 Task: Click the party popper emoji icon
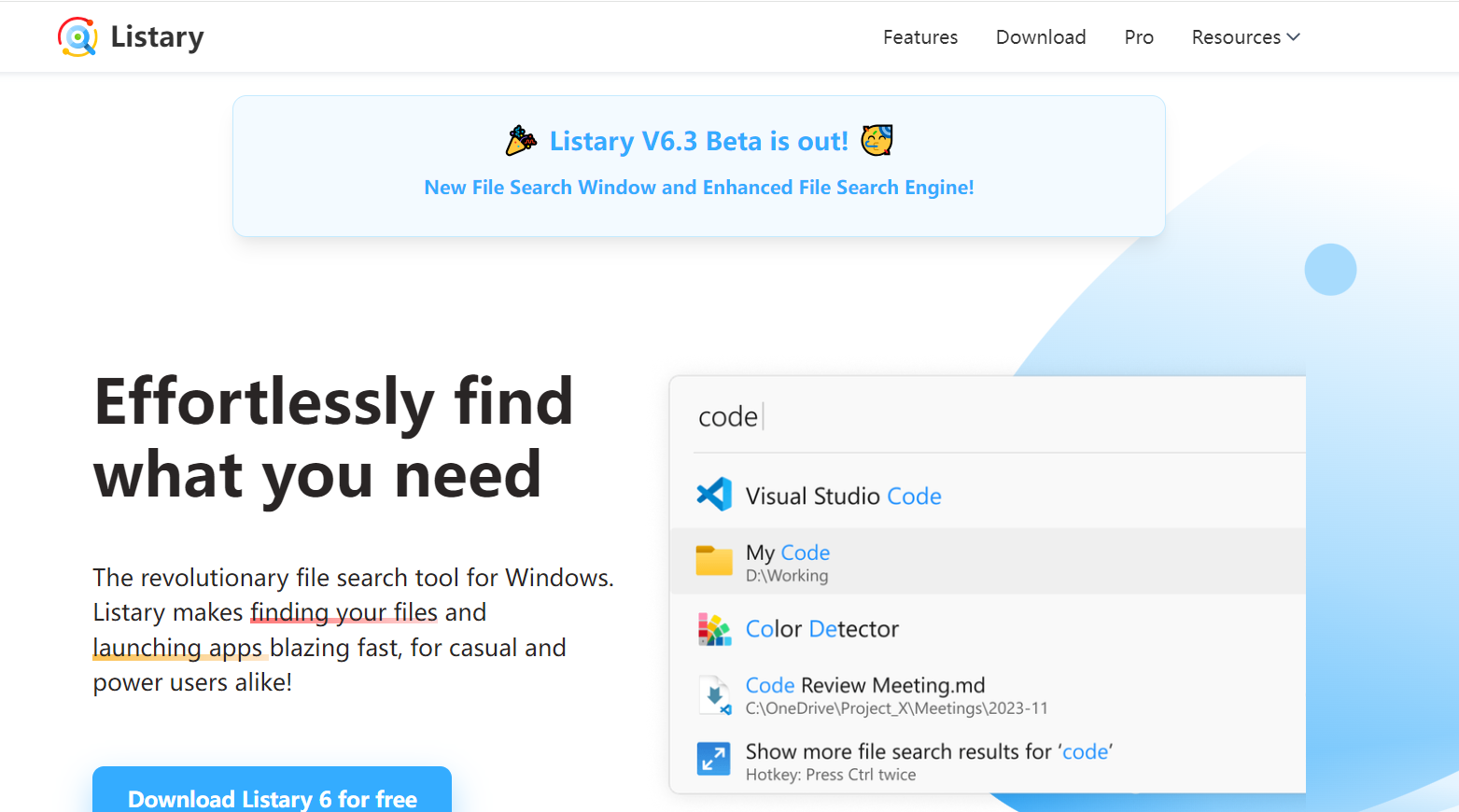point(521,141)
